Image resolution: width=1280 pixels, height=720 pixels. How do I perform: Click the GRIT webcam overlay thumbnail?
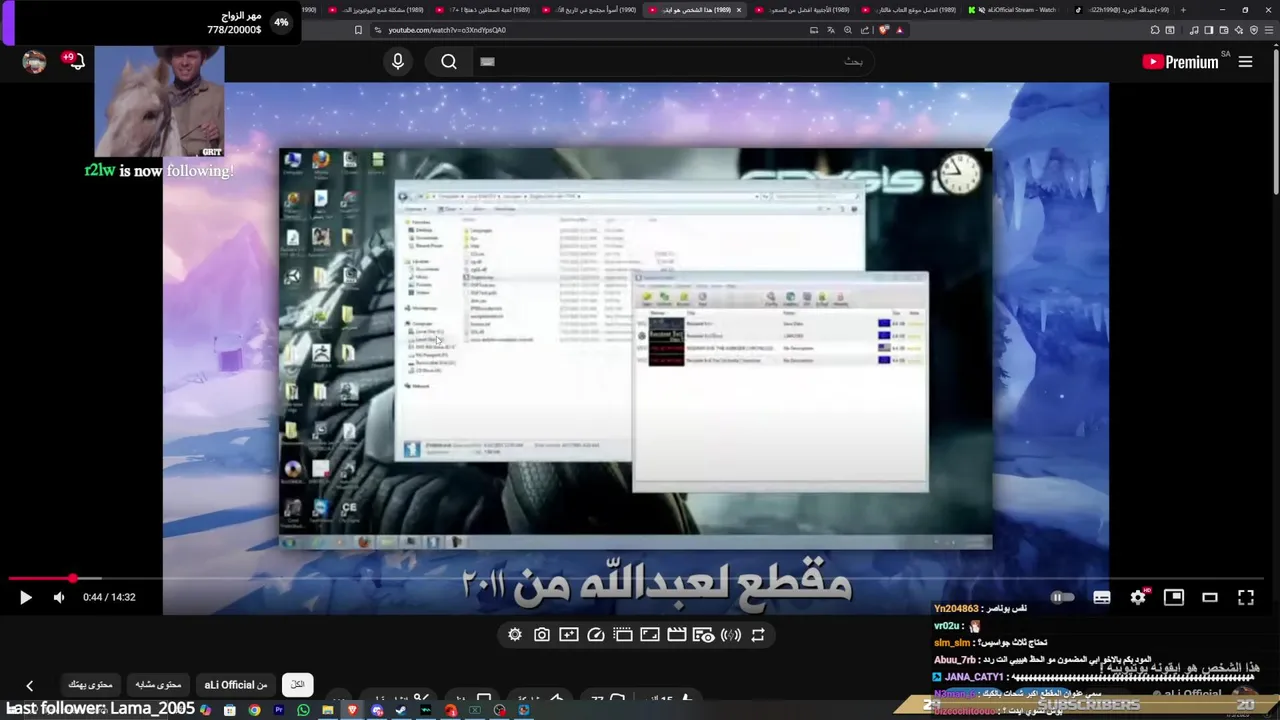click(160, 101)
